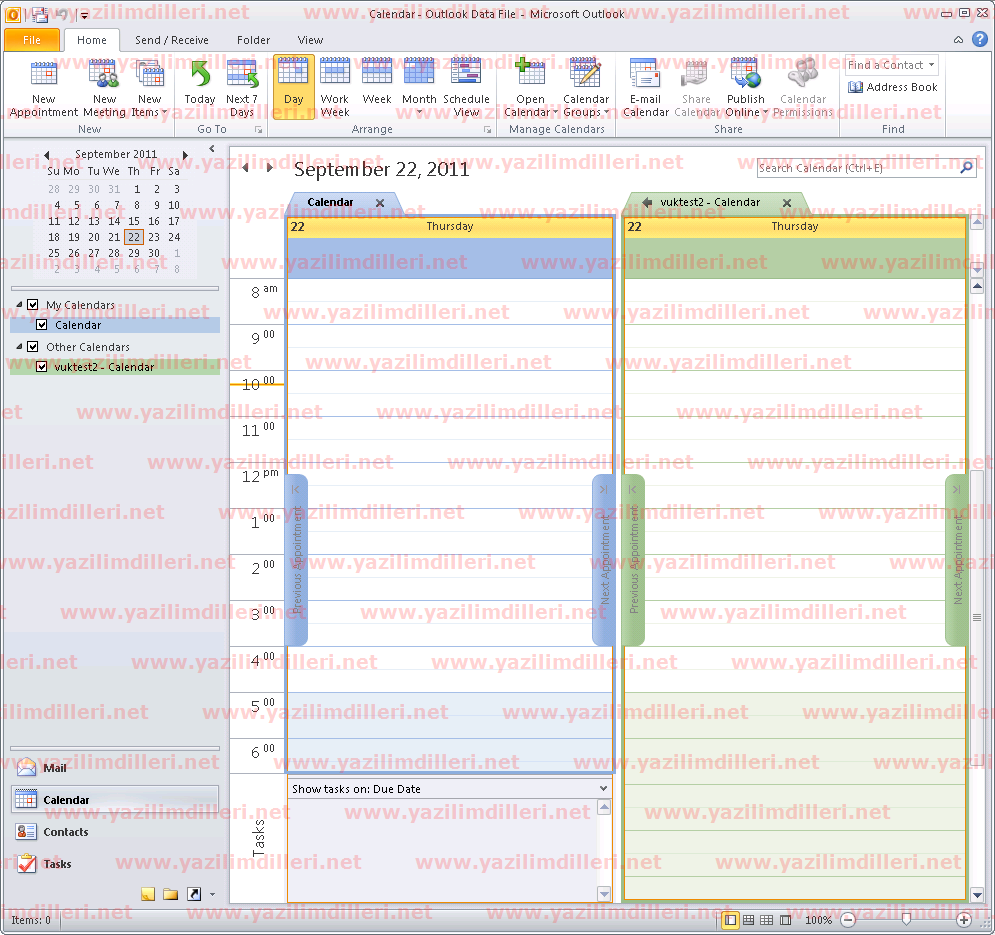This screenshot has width=995, height=935.
Task: Open Folder List from navigation icons
Action: pyautogui.click(x=171, y=894)
